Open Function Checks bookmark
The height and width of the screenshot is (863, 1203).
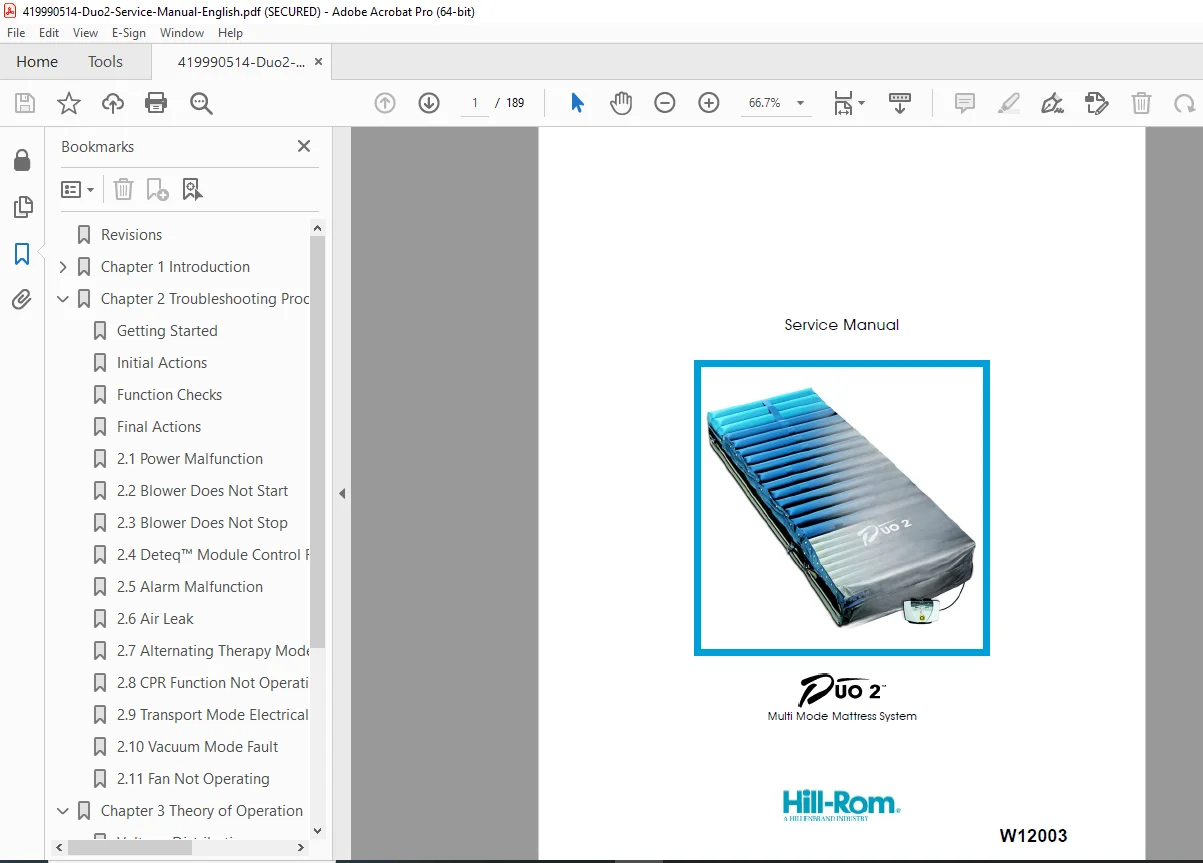[169, 395]
